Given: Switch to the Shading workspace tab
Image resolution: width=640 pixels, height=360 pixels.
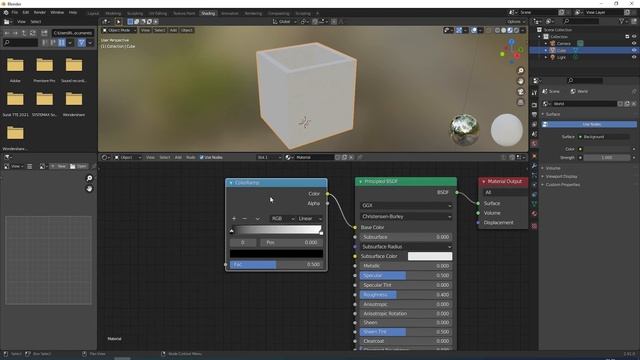Looking at the screenshot, I should (208, 13).
